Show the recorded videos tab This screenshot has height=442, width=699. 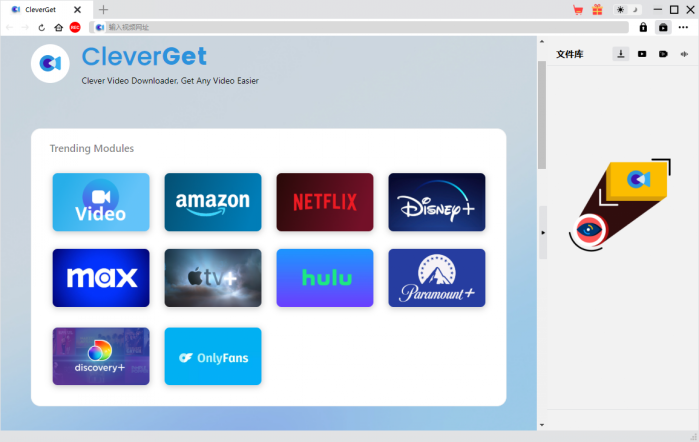coord(663,54)
